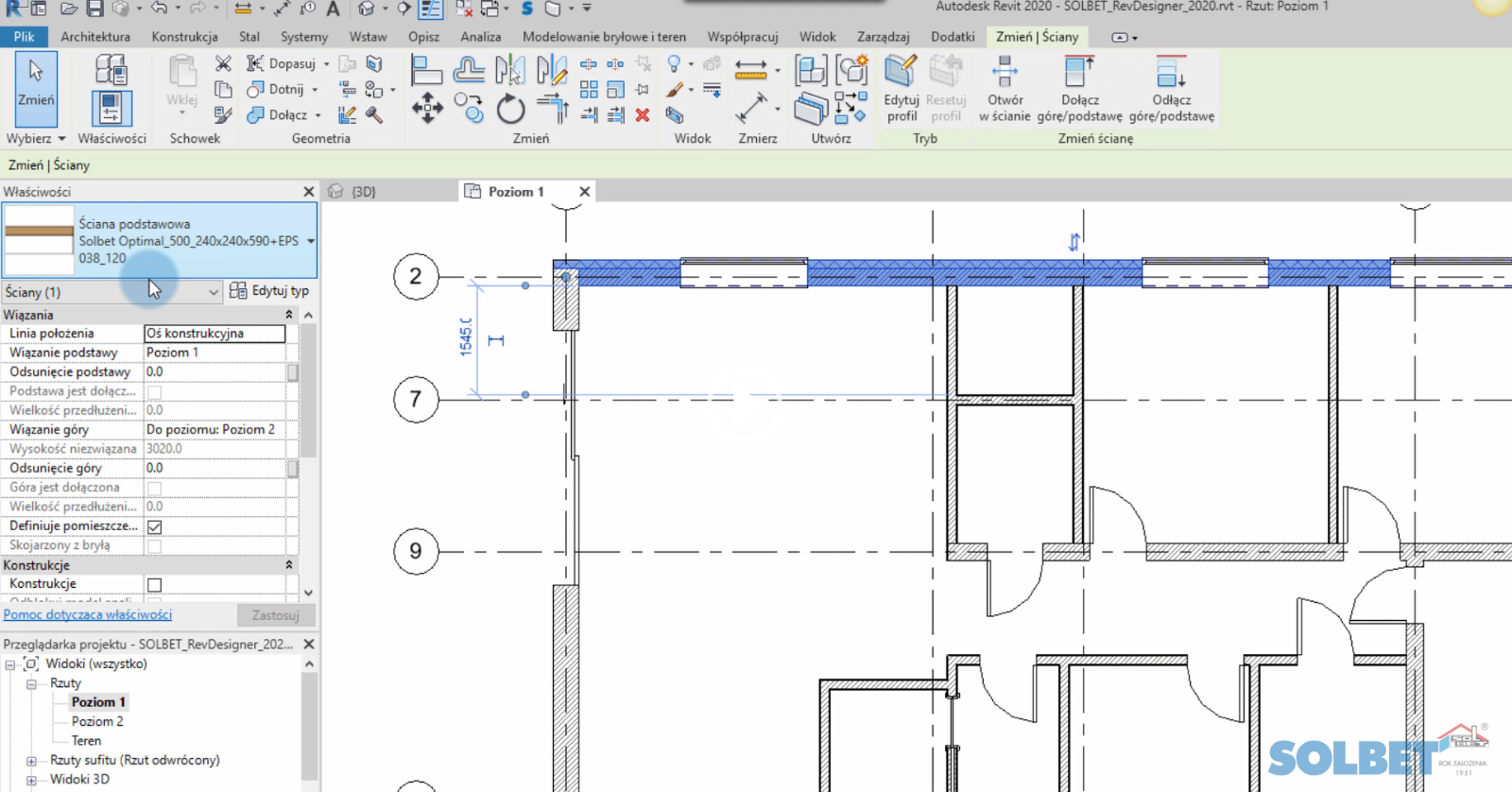Open the Ściany (1) filter dropdown
Screen dimensions: 1512x792
[x=213, y=292]
